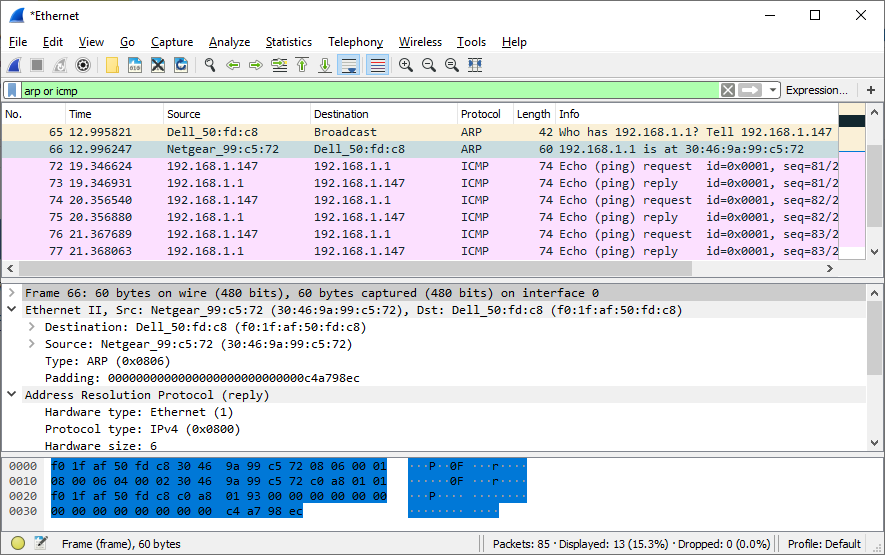Image resolution: width=885 pixels, height=555 pixels.
Task: Go back with green left arrow
Action: [233, 65]
